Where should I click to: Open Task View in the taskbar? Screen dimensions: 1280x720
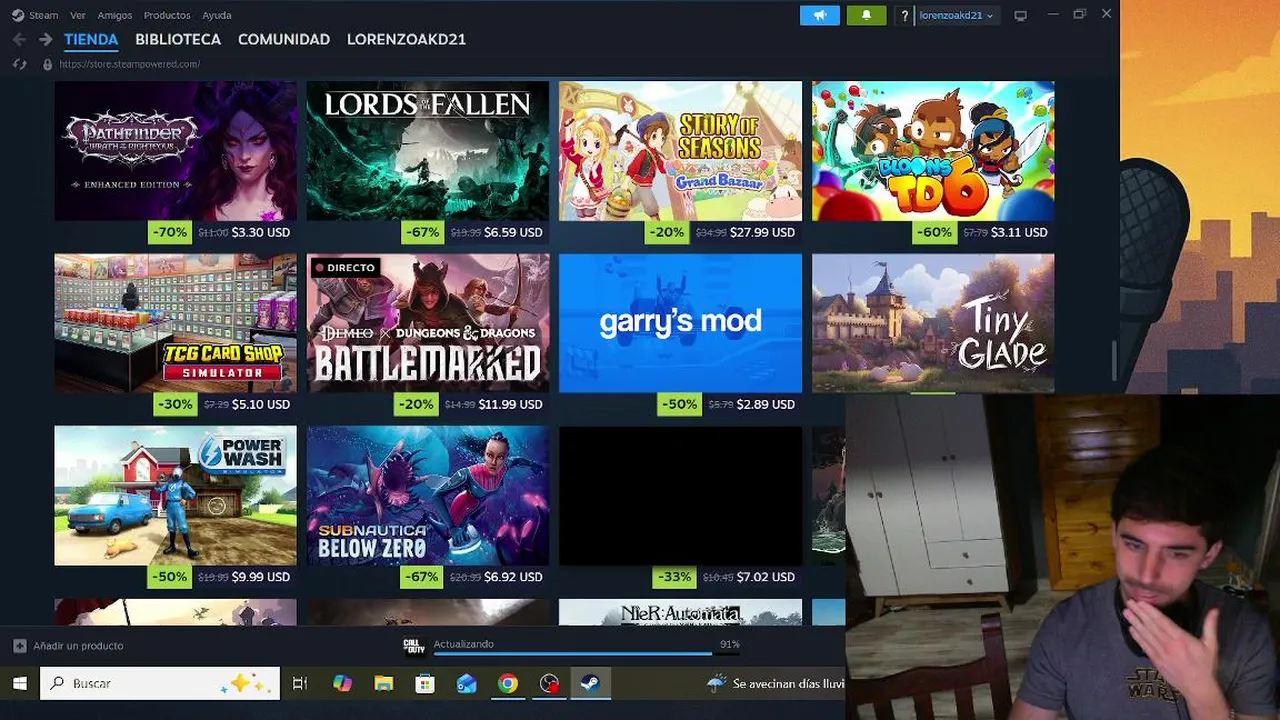point(299,684)
